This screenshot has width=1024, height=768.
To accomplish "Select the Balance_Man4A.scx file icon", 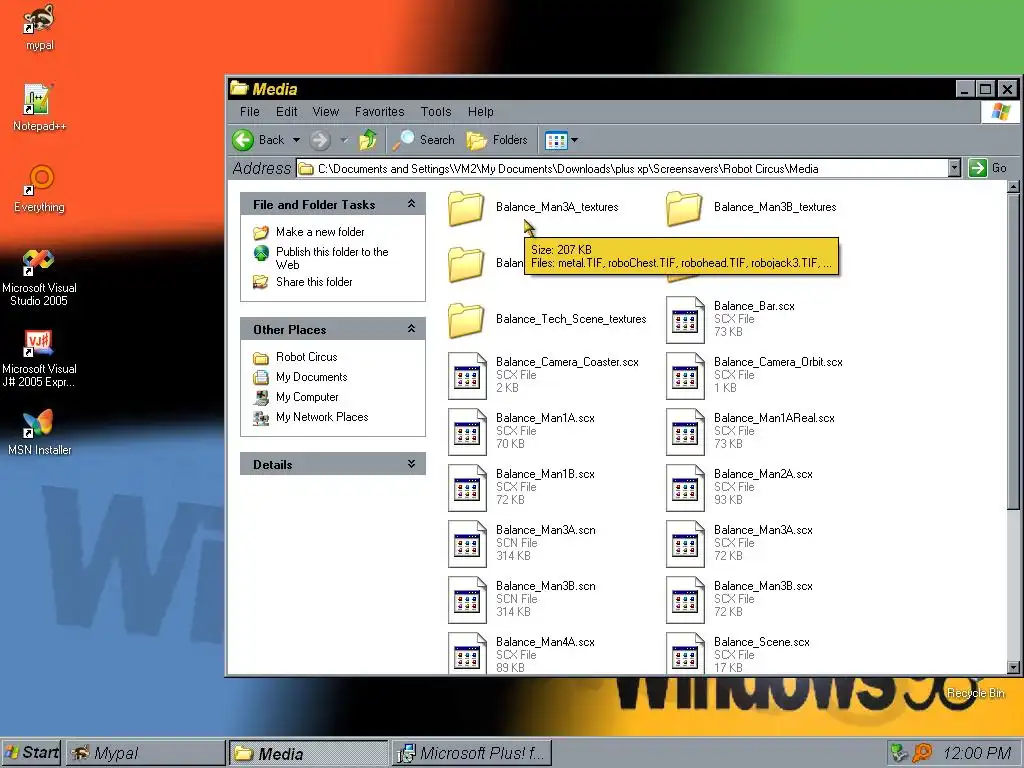I will tap(467, 653).
